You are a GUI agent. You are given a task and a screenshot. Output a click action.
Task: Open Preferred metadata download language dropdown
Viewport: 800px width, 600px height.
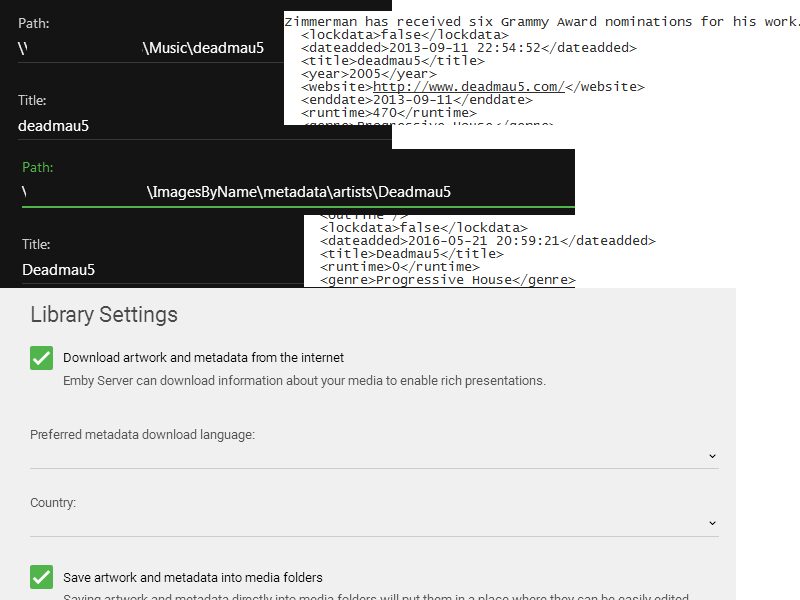click(x=374, y=455)
